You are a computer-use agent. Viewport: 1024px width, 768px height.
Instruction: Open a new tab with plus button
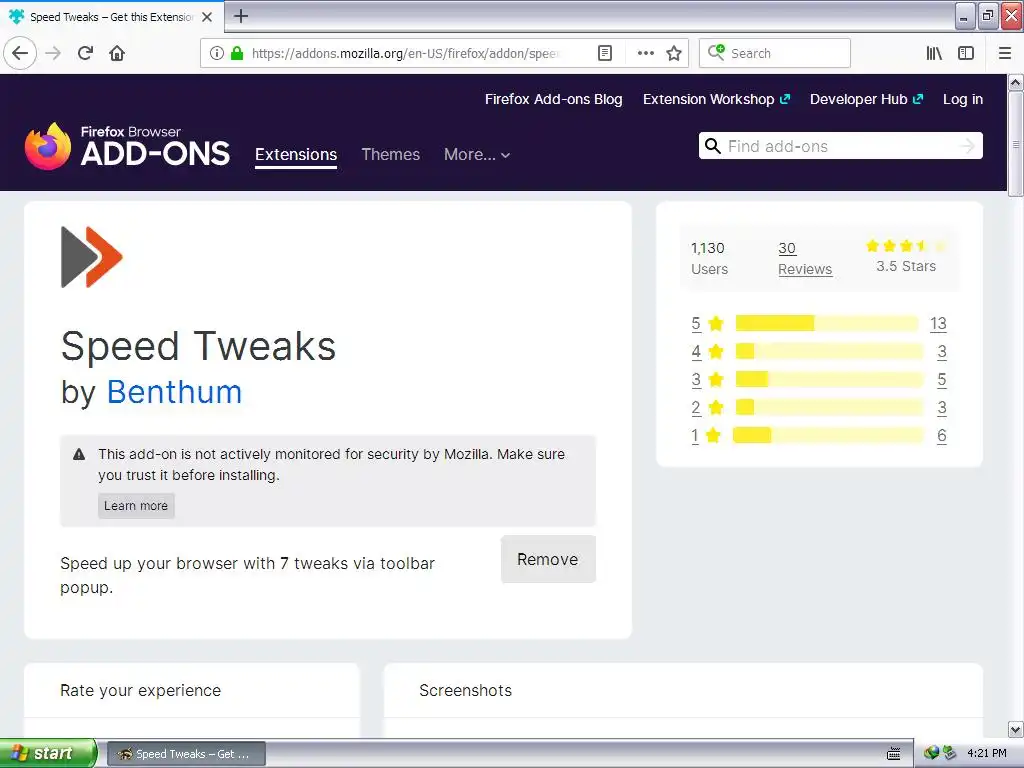point(240,16)
